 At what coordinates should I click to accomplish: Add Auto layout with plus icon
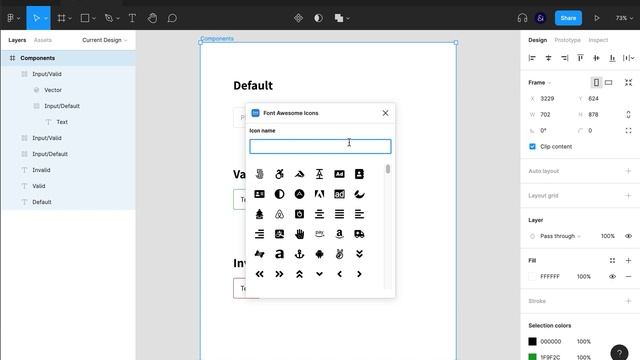[x=628, y=171]
